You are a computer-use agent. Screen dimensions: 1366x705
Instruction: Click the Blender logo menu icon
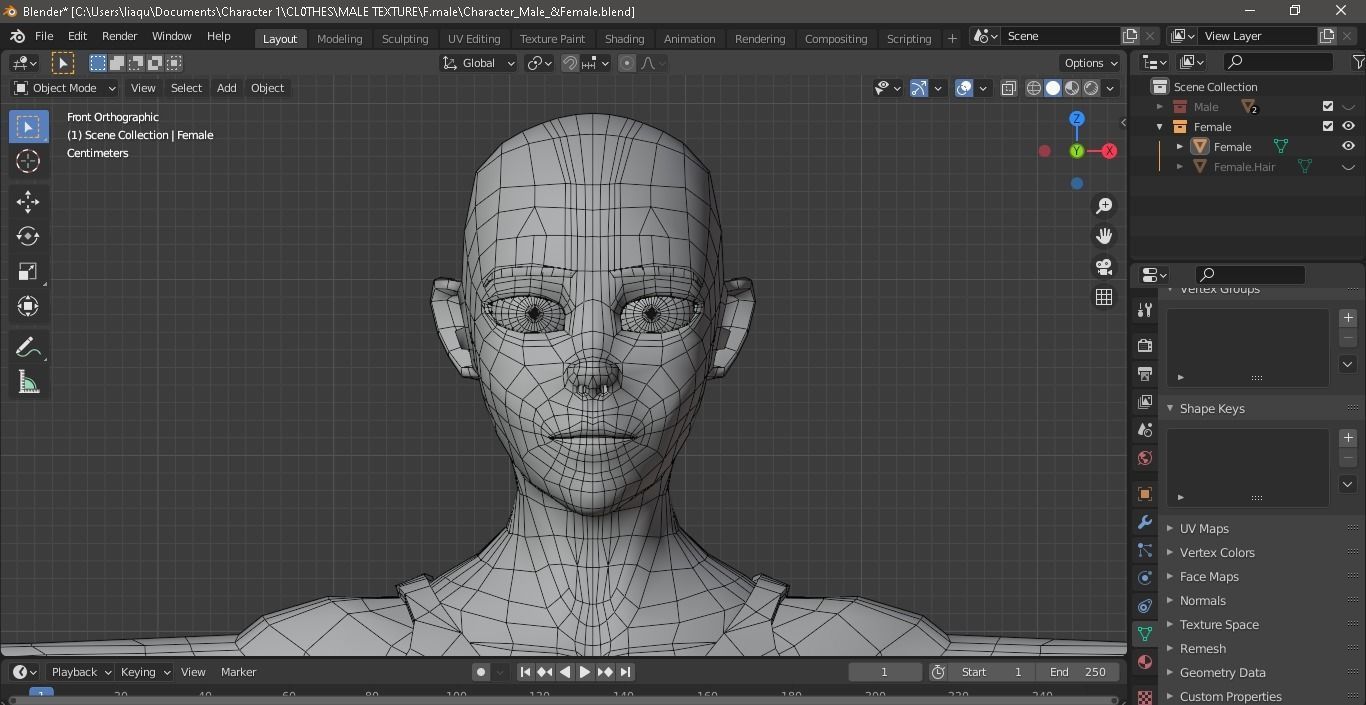(17, 36)
